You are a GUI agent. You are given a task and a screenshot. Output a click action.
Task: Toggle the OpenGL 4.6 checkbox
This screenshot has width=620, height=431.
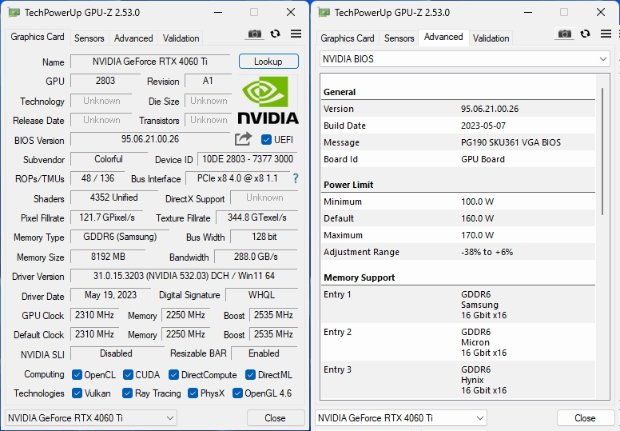click(x=237, y=393)
